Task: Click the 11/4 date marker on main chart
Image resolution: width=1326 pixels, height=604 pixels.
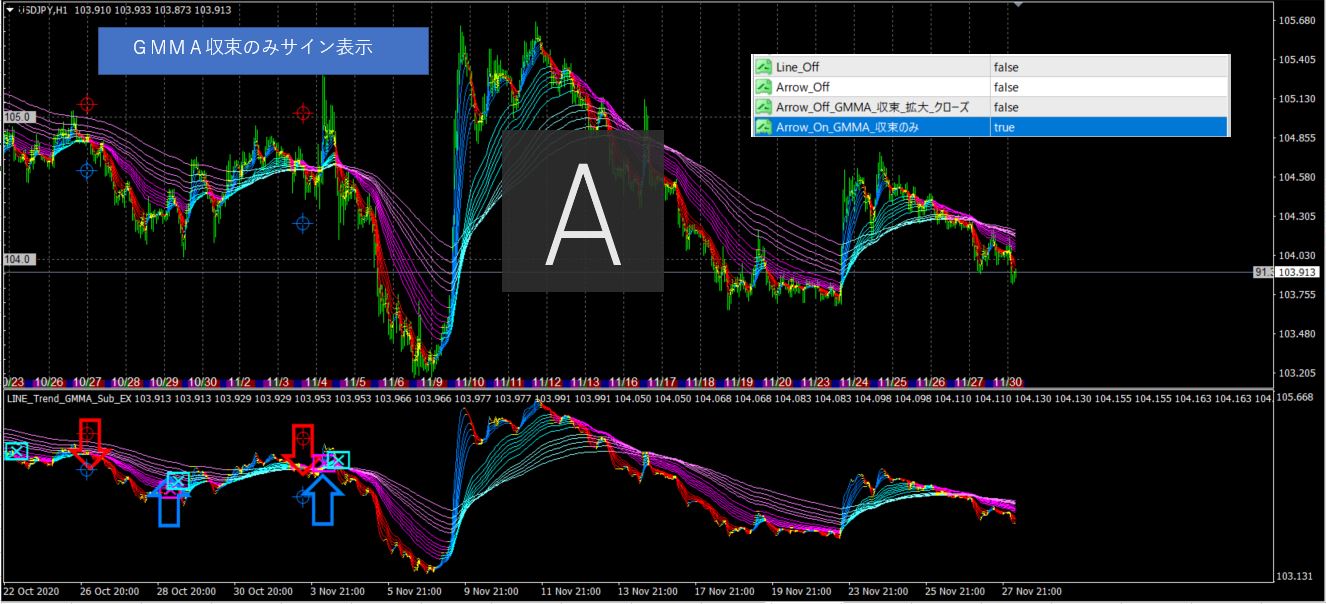Action: [x=317, y=382]
